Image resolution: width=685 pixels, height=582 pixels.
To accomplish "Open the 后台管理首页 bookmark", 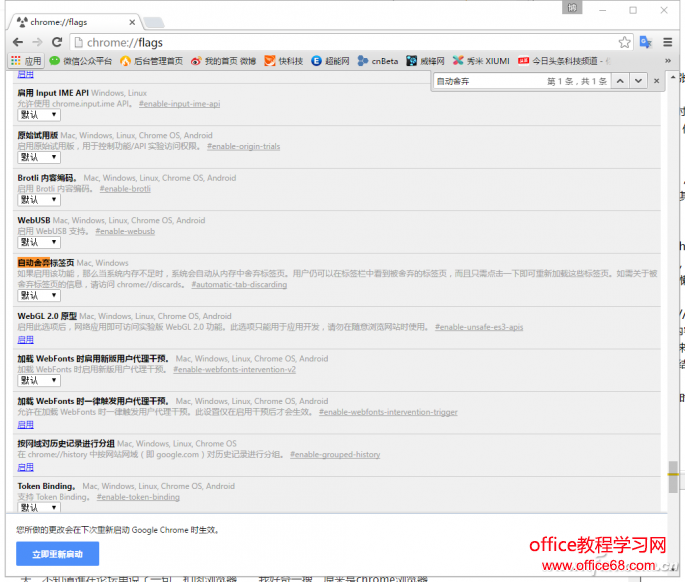I will [152, 61].
